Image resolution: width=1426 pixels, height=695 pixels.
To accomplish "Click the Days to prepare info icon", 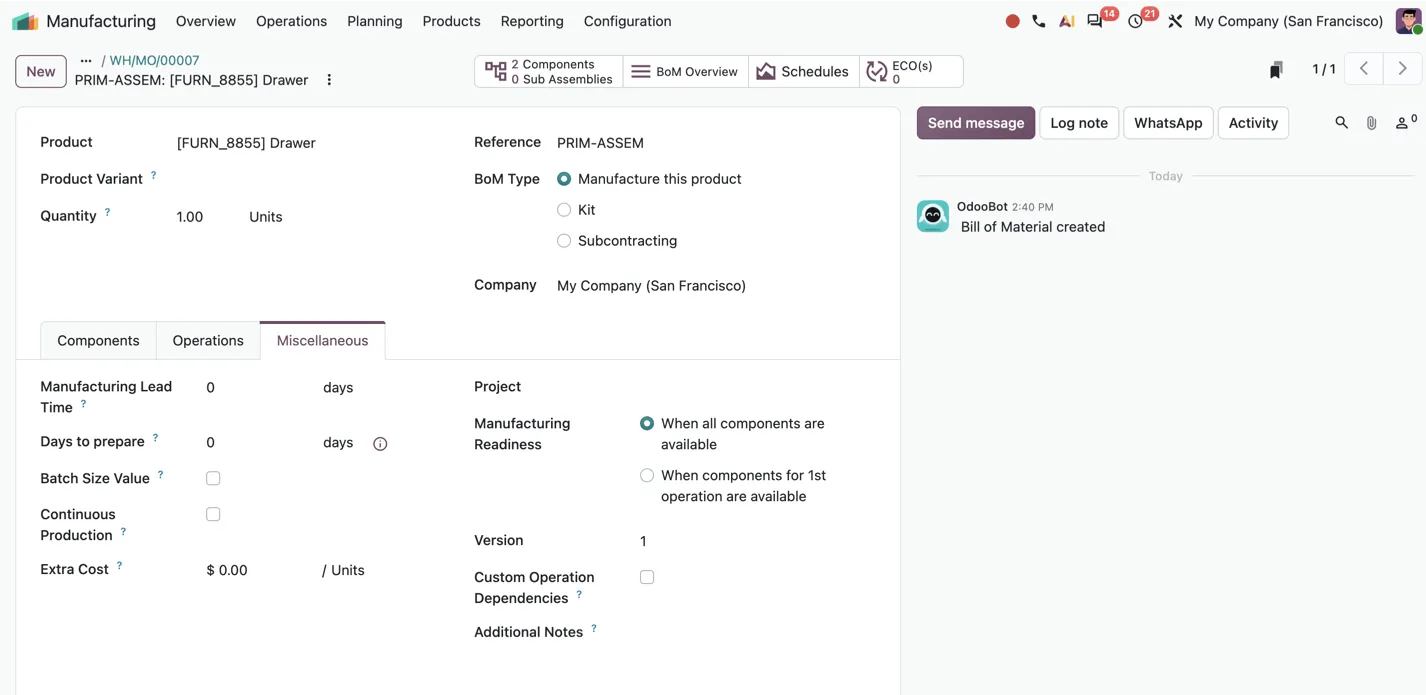I will (380, 444).
